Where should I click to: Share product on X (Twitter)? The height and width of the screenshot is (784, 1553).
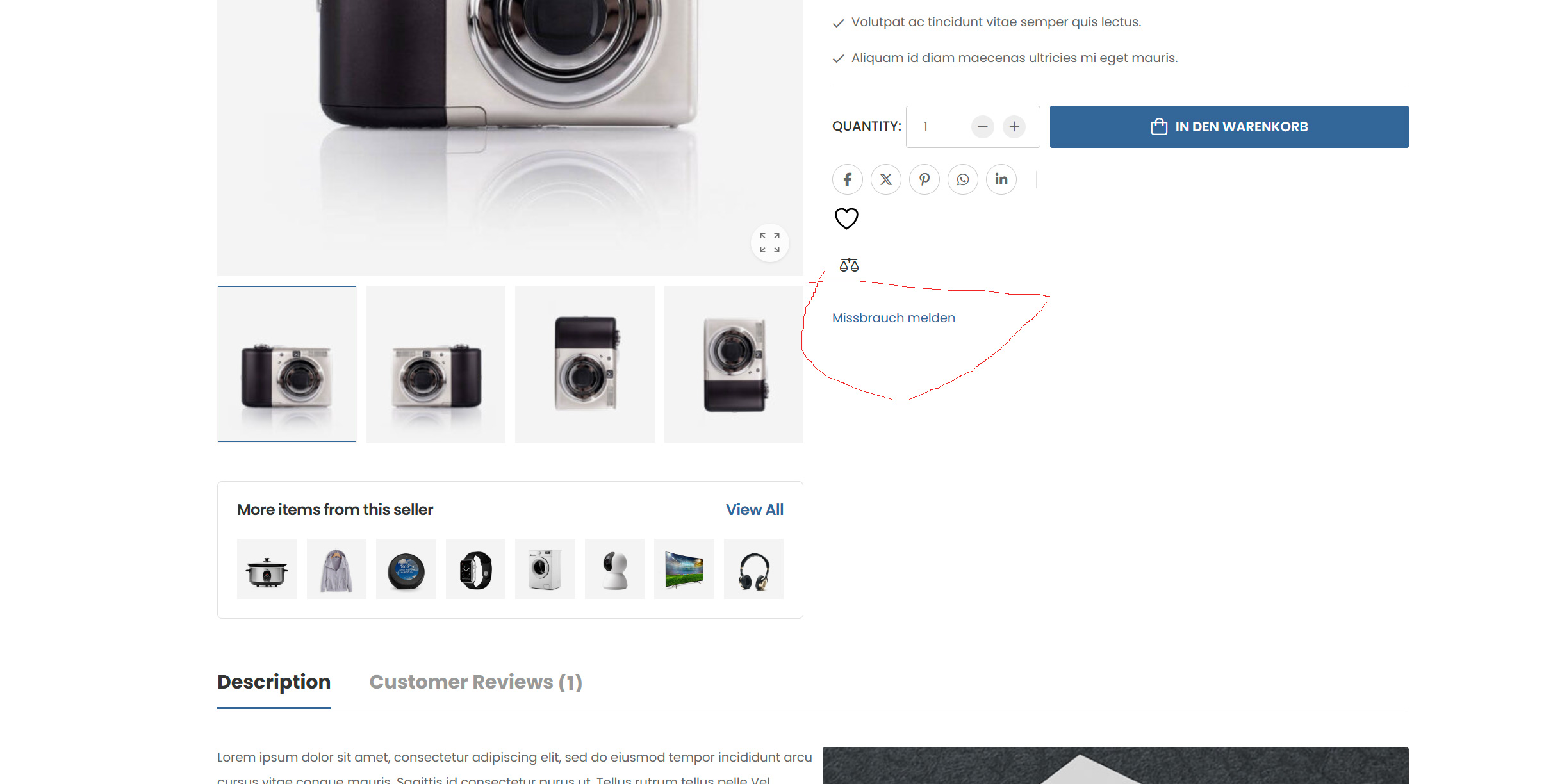885,179
